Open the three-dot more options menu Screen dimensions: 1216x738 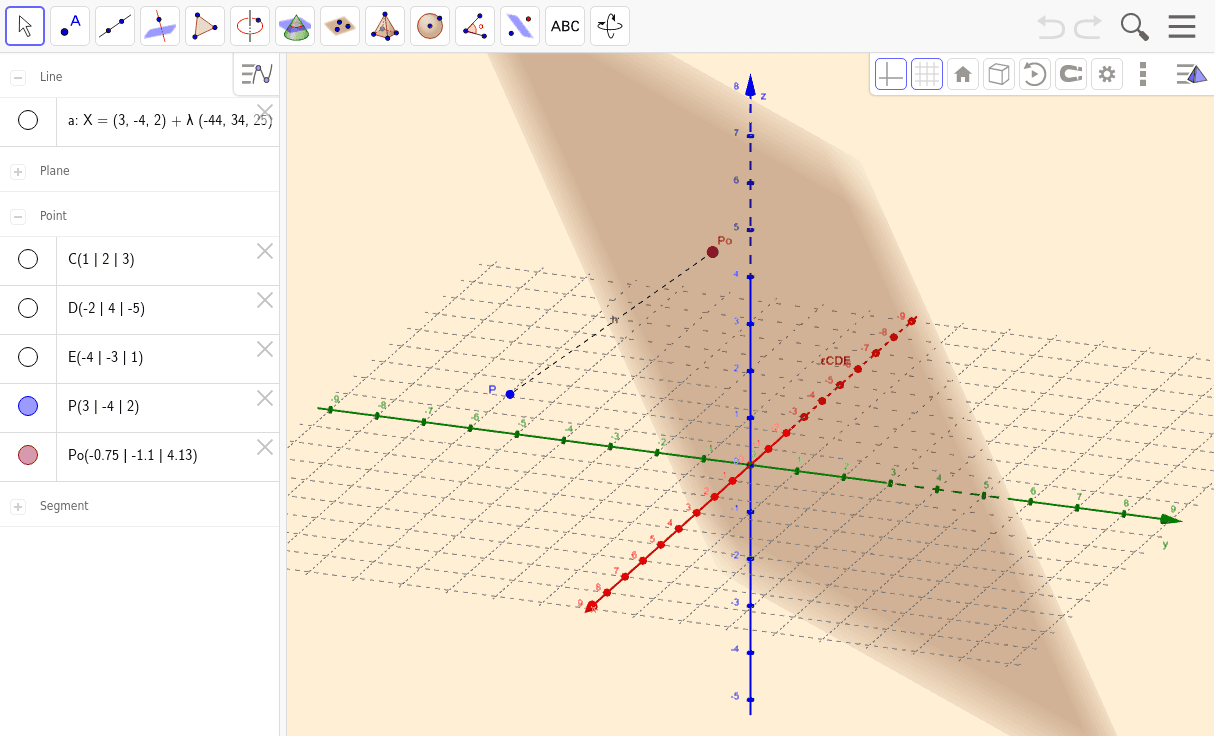tap(1143, 74)
